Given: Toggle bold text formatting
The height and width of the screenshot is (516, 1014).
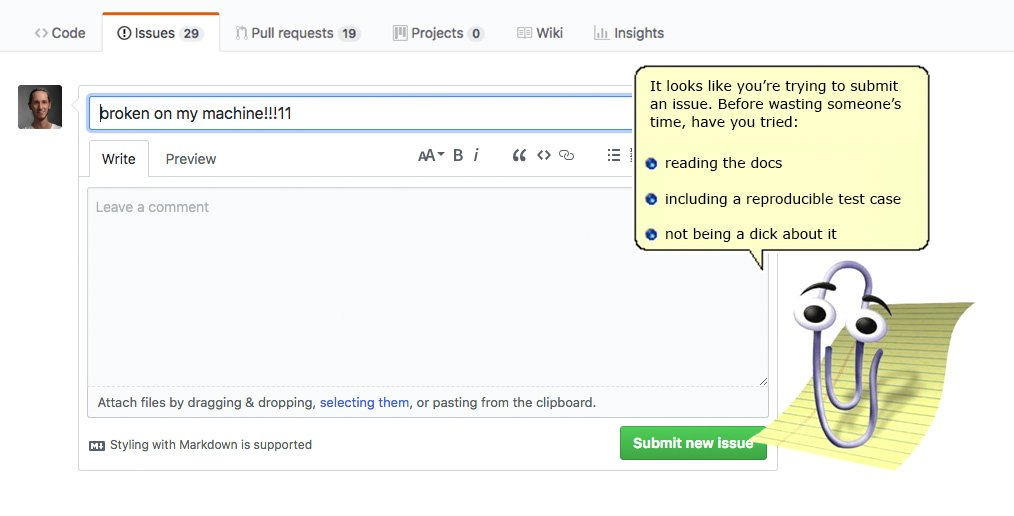Looking at the screenshot, I should click(458, 155).
